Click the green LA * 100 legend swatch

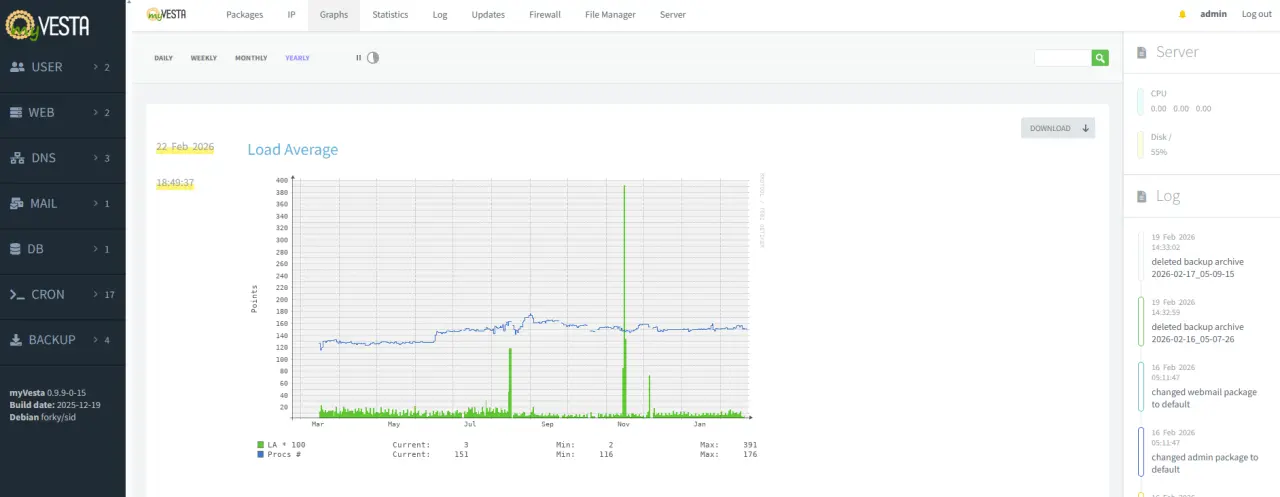pyautogui.click(x=260, y=444)
